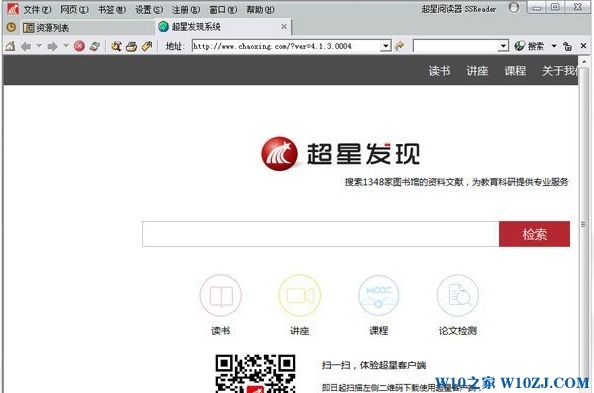The width and height of the screenshot is (594, 393).
Task: Click the 读书 book circle icon
Action: (x=220, y=296)
